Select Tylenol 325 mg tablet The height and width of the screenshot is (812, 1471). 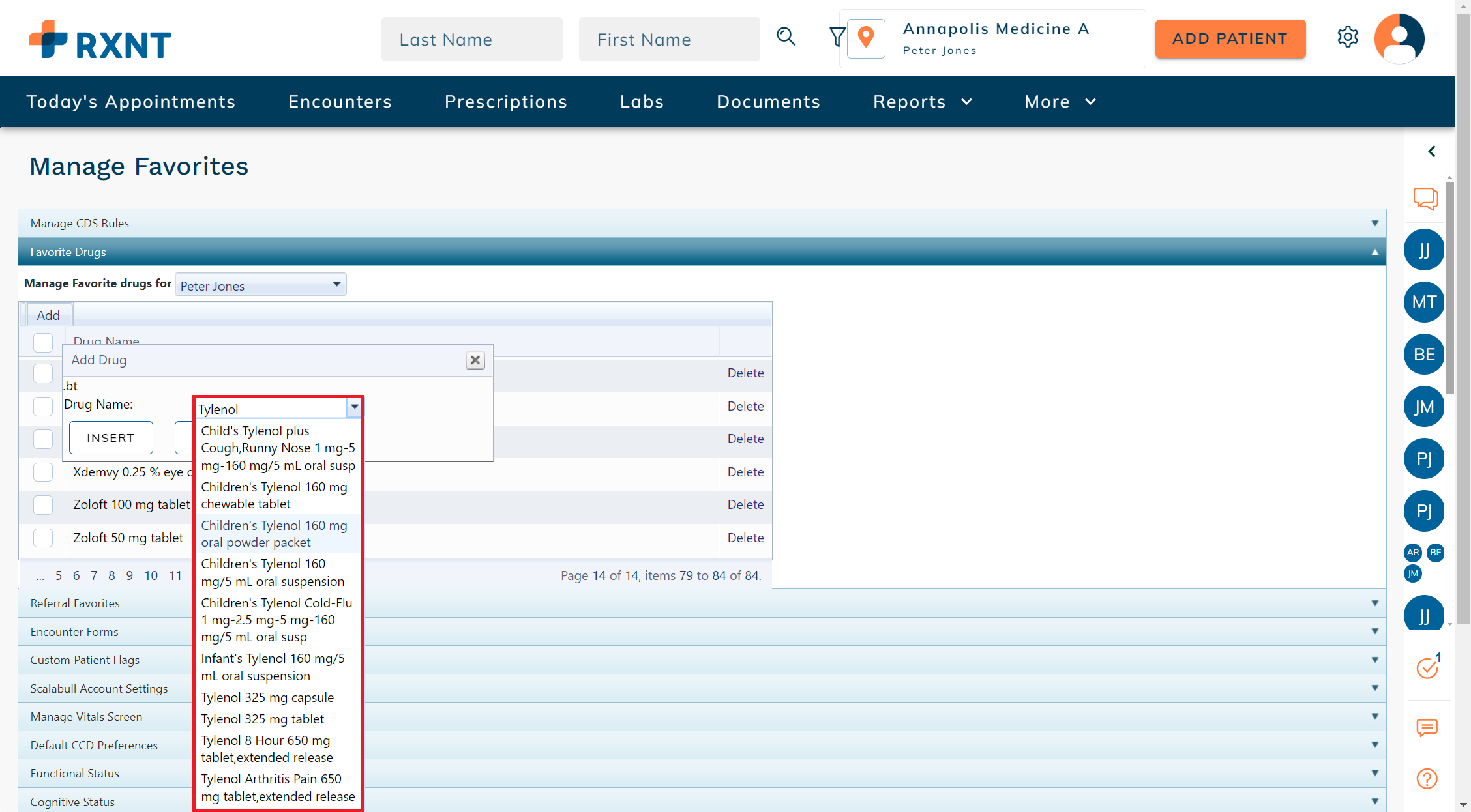point(277,719)
